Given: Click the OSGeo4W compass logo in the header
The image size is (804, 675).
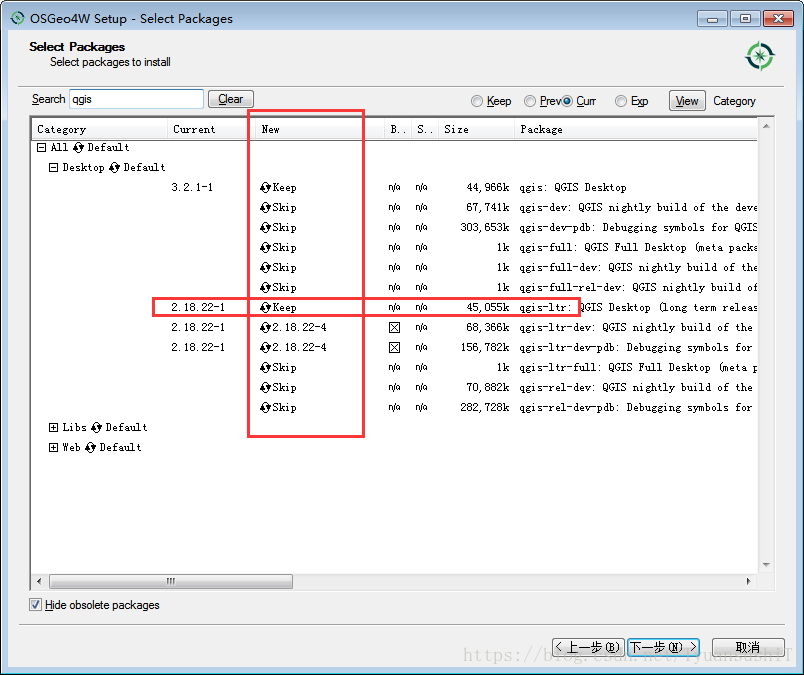Looking at the screenshot, I should pyautogui.click(x=759, y=56).
